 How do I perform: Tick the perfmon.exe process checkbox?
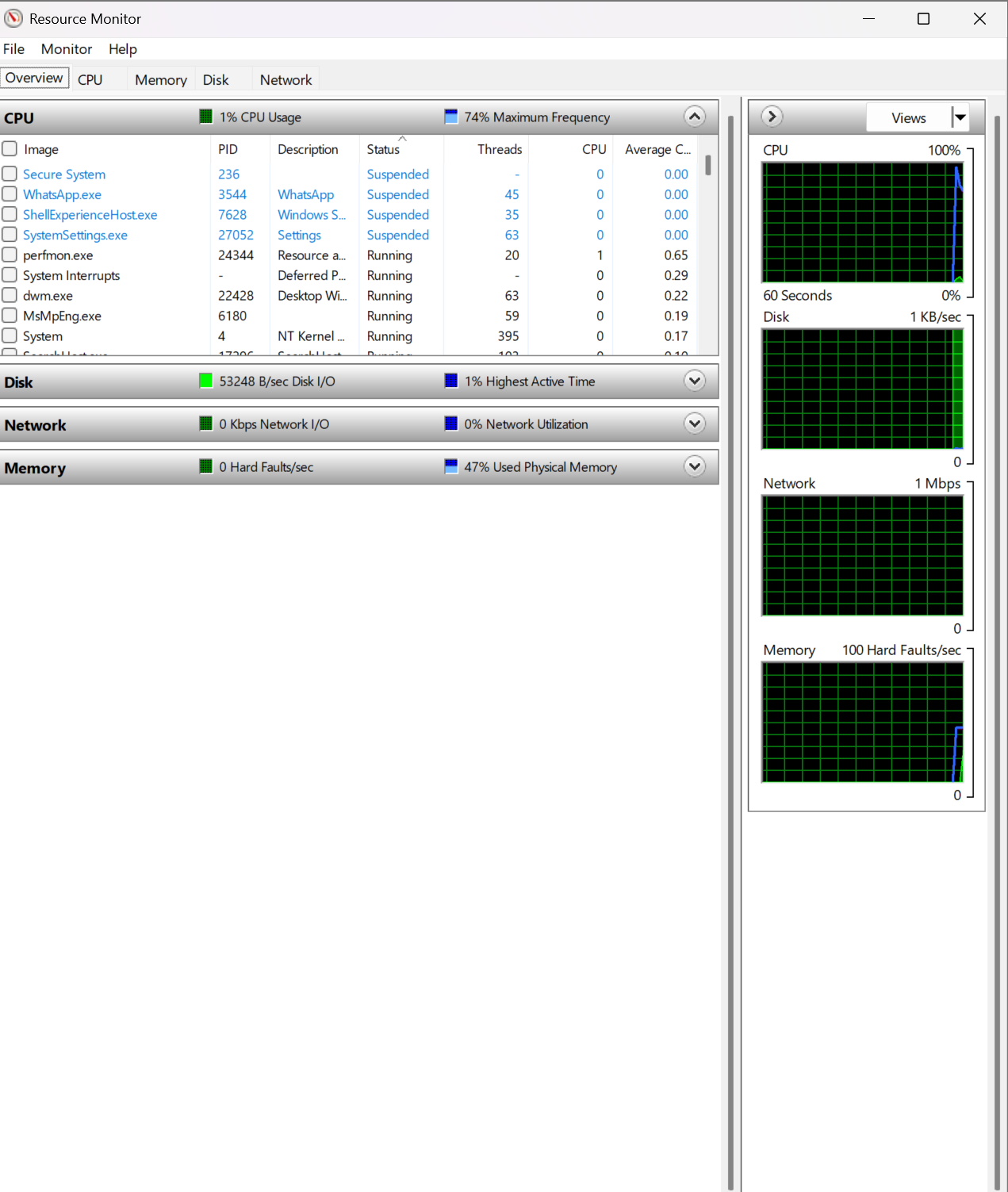click(x=10, y=255)
